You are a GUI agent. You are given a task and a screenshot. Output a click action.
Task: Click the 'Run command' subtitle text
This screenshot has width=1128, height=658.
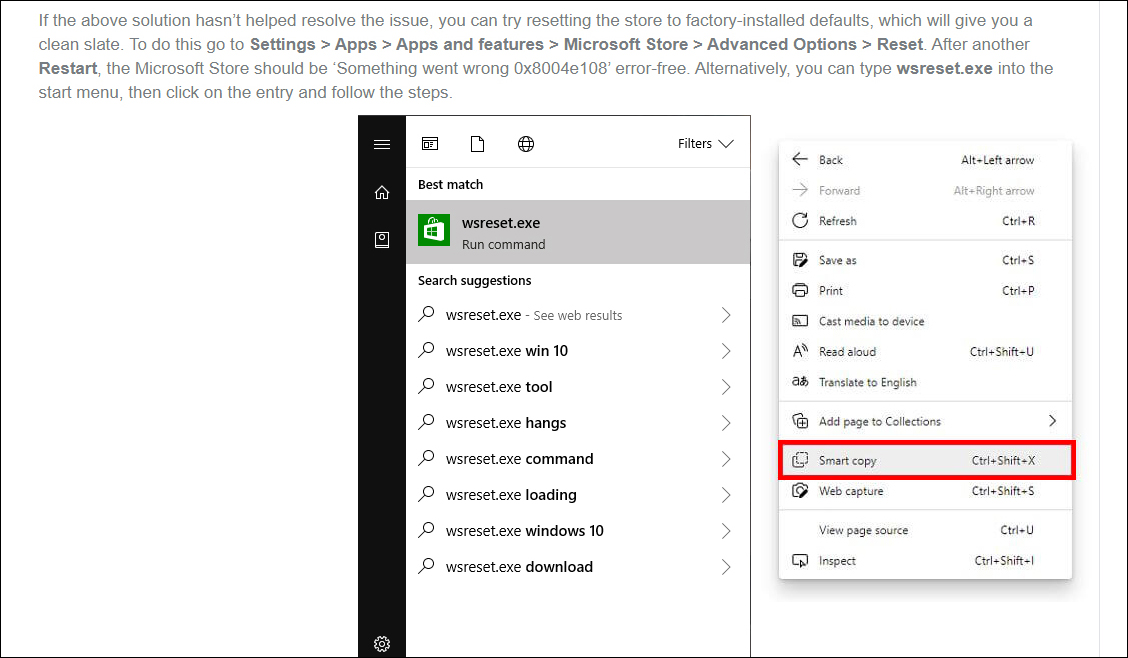point(504,245)
